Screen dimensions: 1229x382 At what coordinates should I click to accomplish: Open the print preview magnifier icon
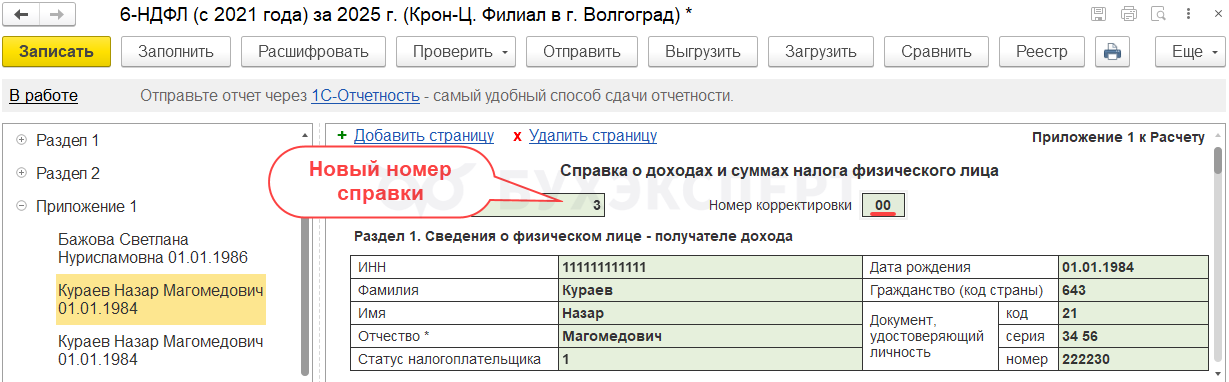tap(1159, 14)
